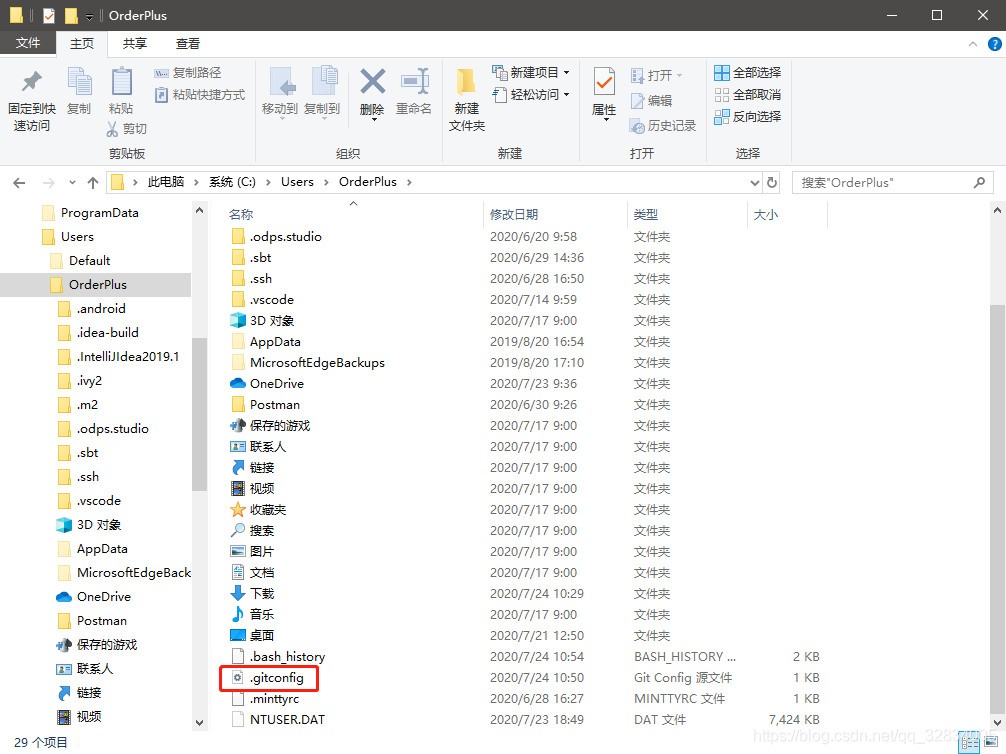Sort by the 修改日期 column header
This screenshot has height=754, width=1006.
click(514, 214)
